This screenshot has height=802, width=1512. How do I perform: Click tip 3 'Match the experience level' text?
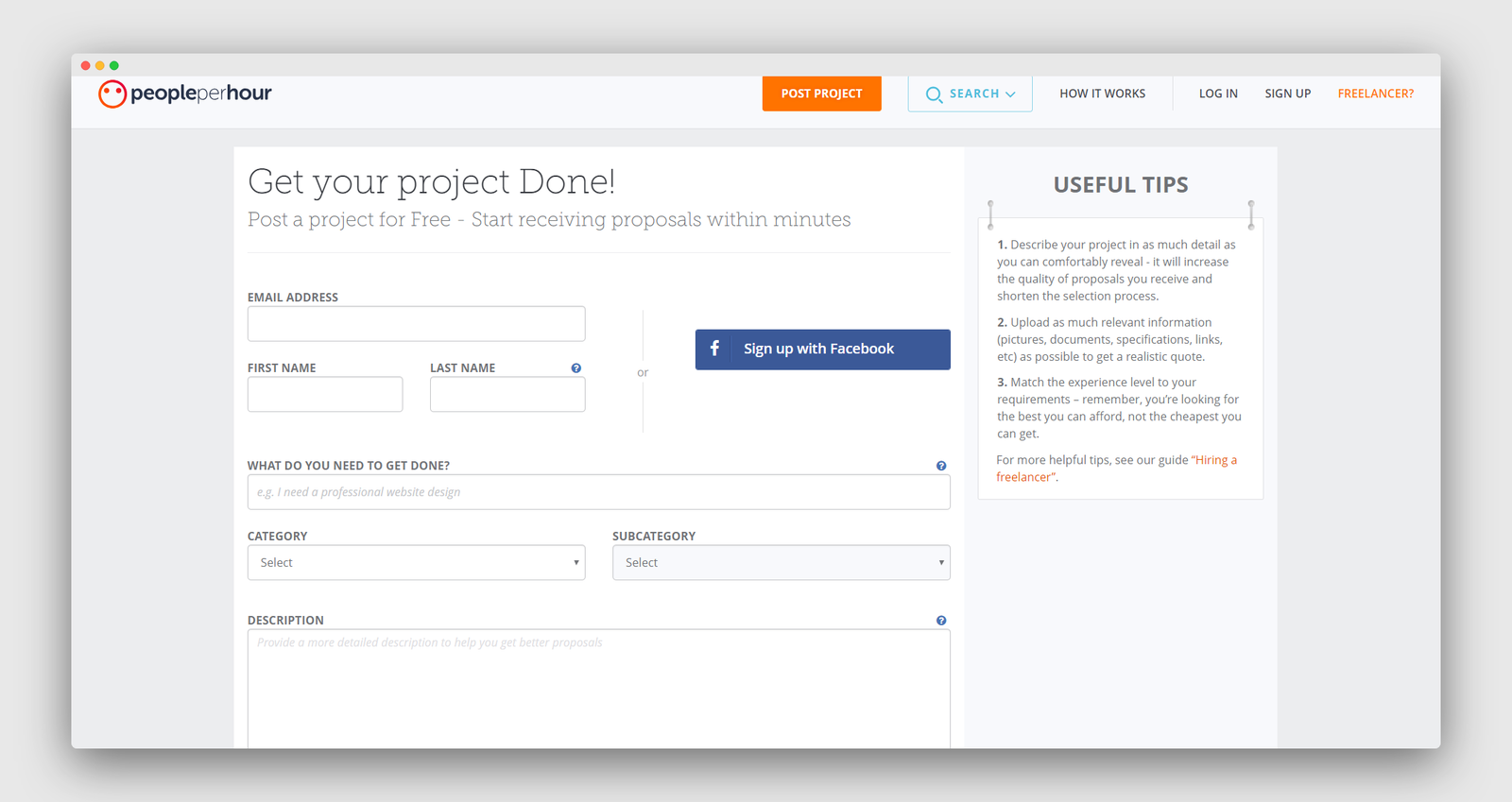[1120, 408]
